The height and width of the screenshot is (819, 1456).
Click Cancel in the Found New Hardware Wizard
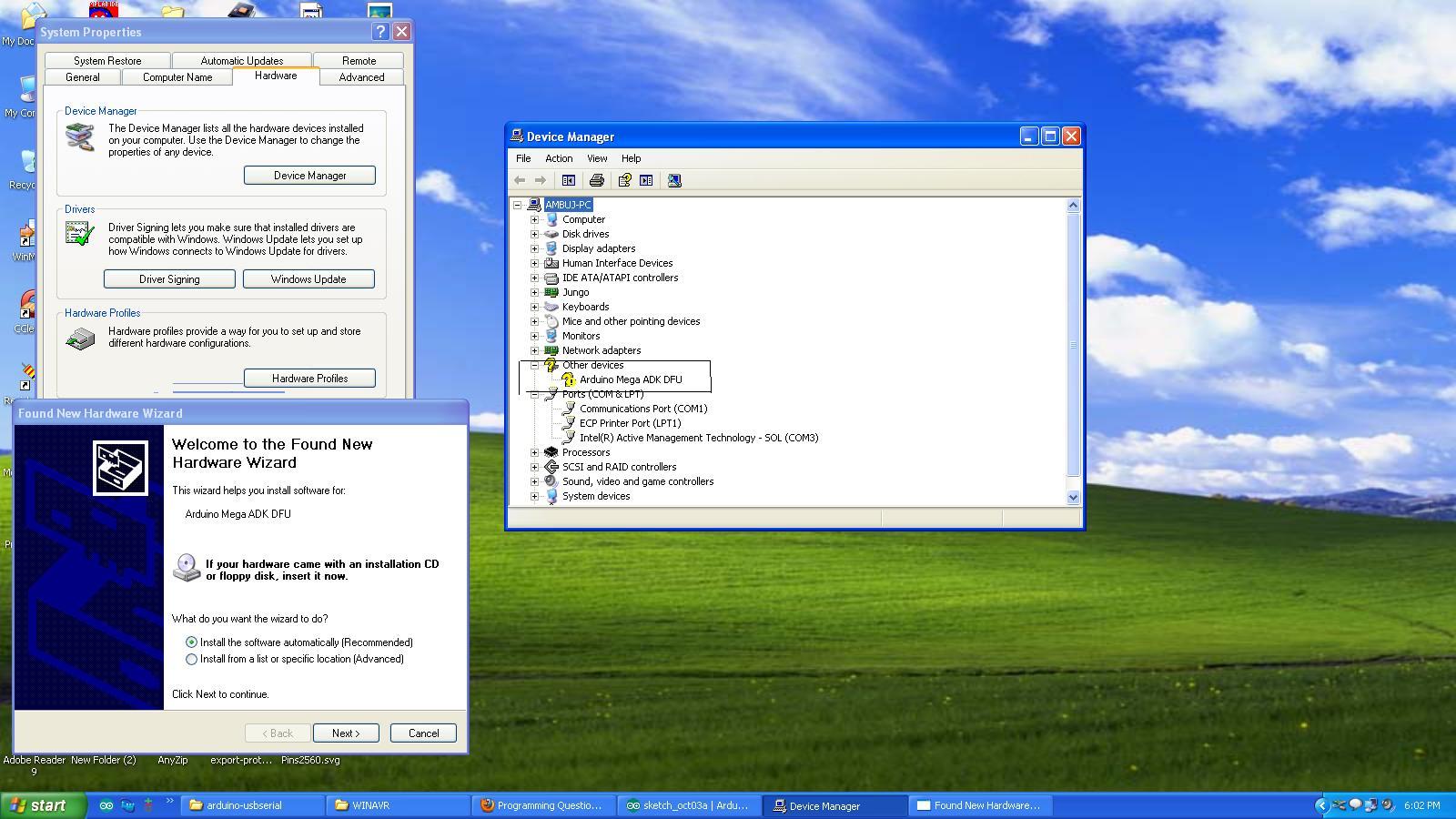(x=423, y=733)
